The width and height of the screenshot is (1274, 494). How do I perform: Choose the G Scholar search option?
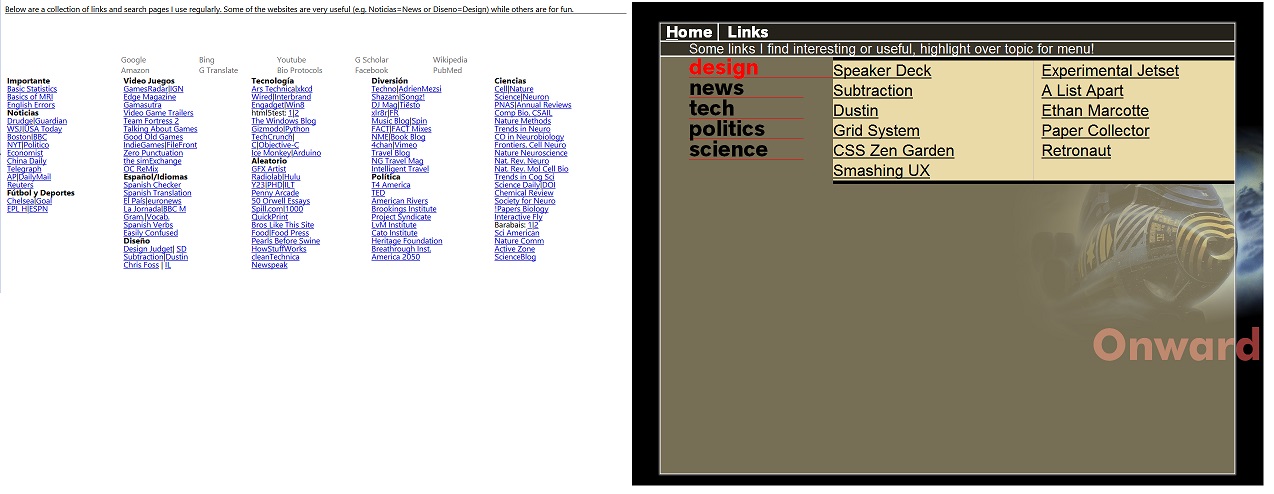(371, 60)
